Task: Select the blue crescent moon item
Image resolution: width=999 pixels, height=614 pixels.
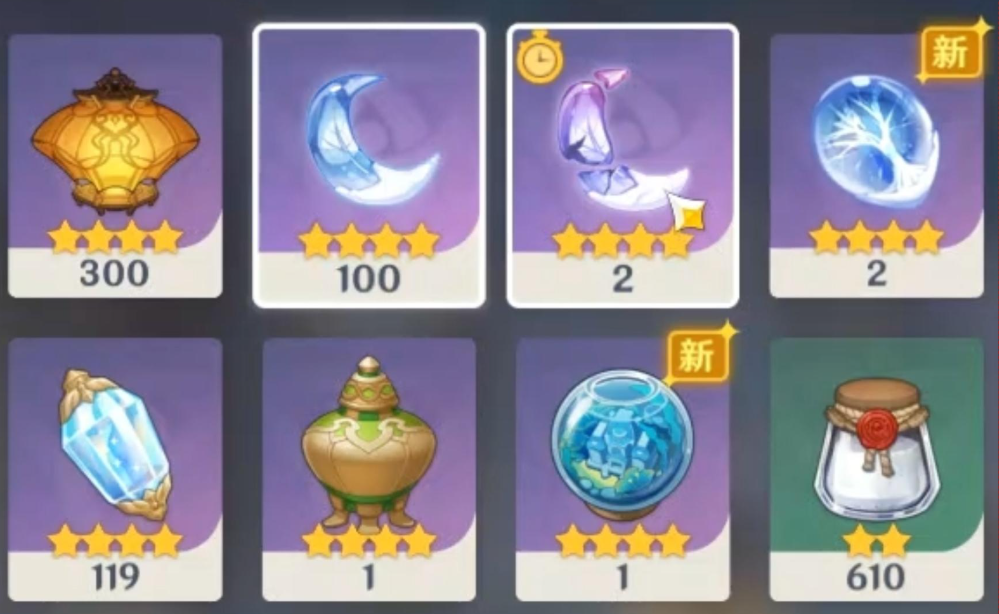Action: [x=369, y=166]
